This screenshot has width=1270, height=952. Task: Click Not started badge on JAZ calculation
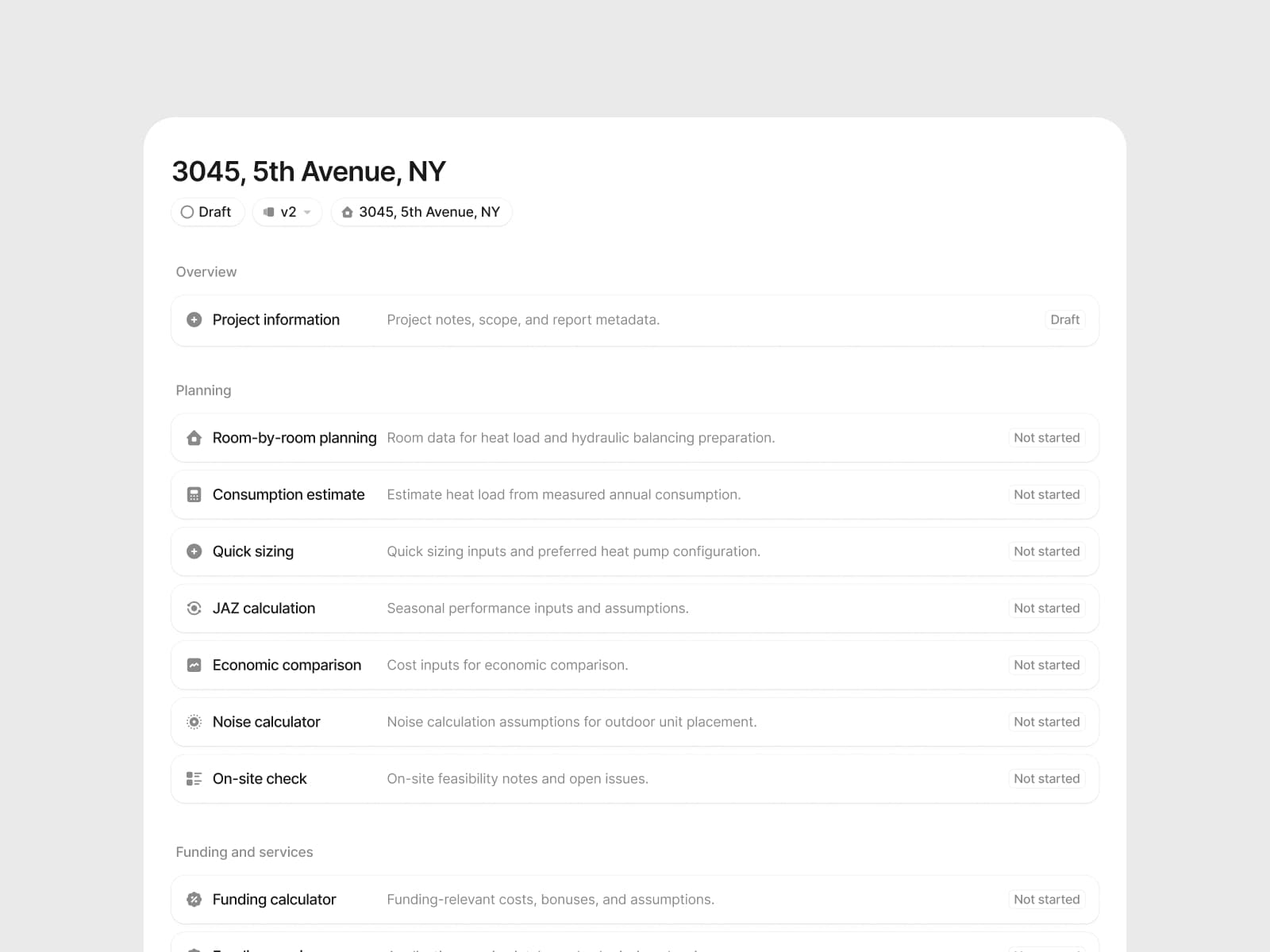point(1046,608)
